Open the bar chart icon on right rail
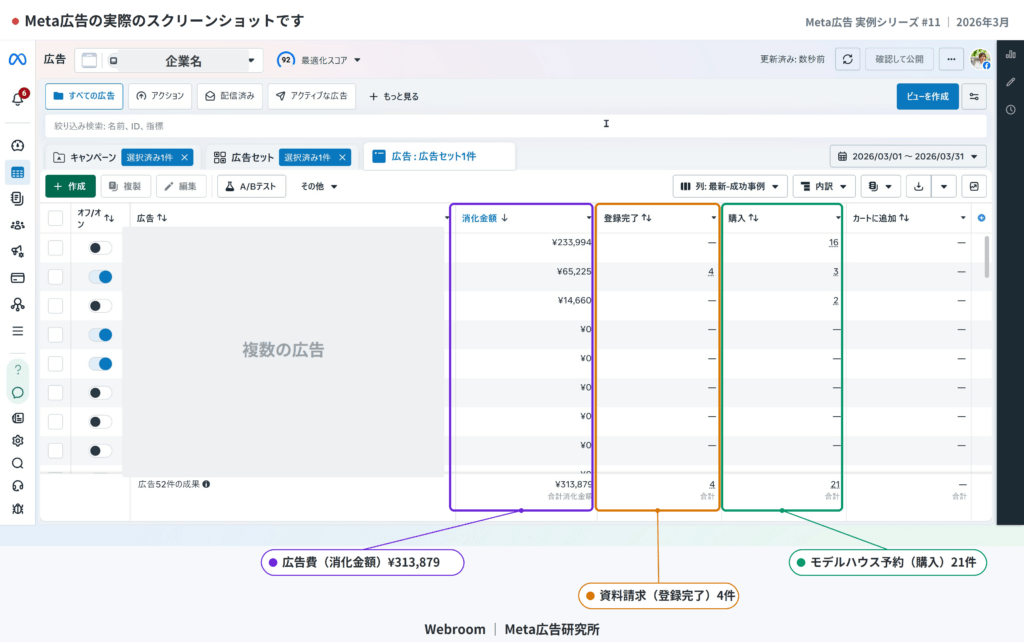Image resolution: width=1024 pixels, height=642 pixels. click(x=1010, y=55)
